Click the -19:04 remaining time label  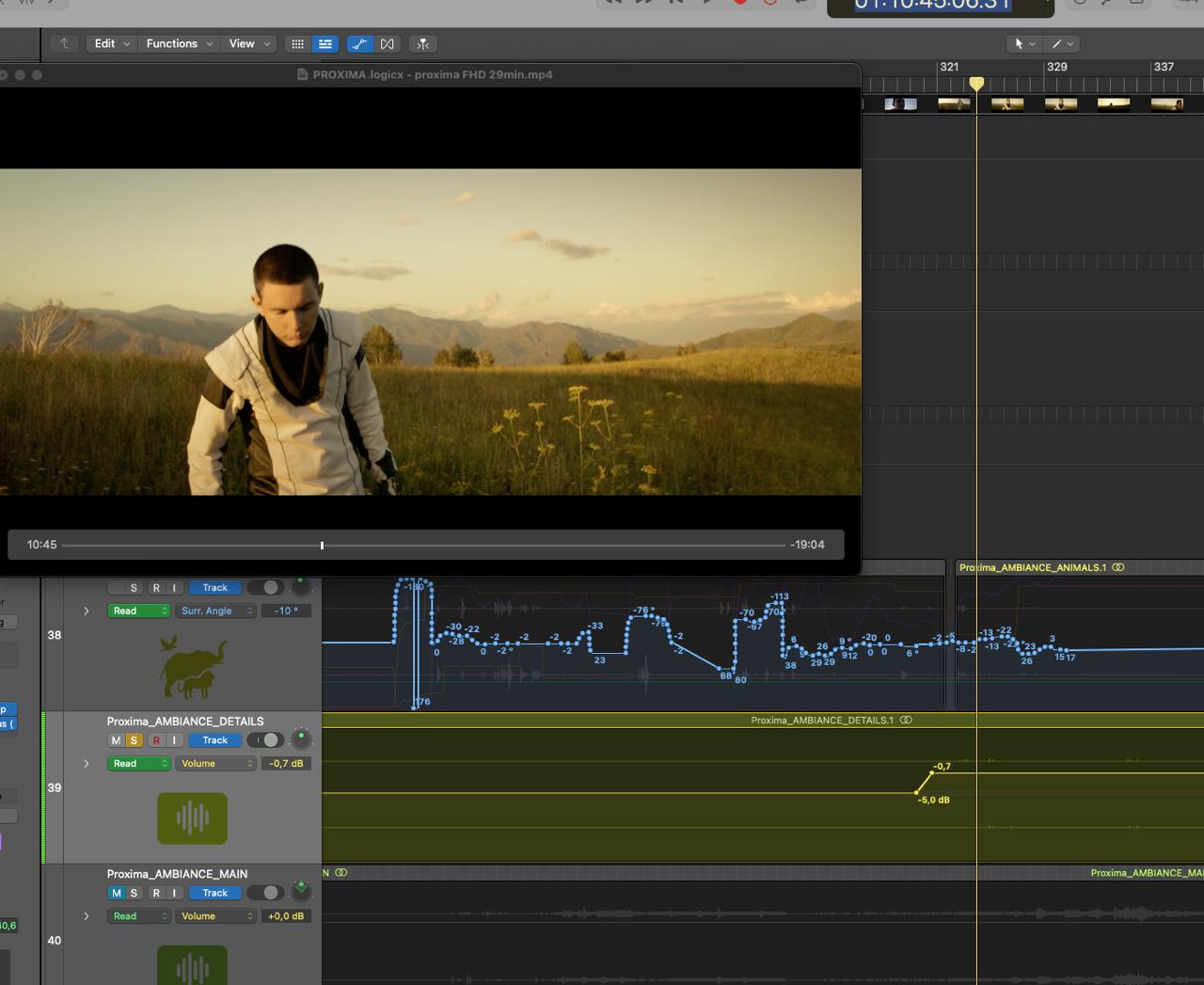808,545
